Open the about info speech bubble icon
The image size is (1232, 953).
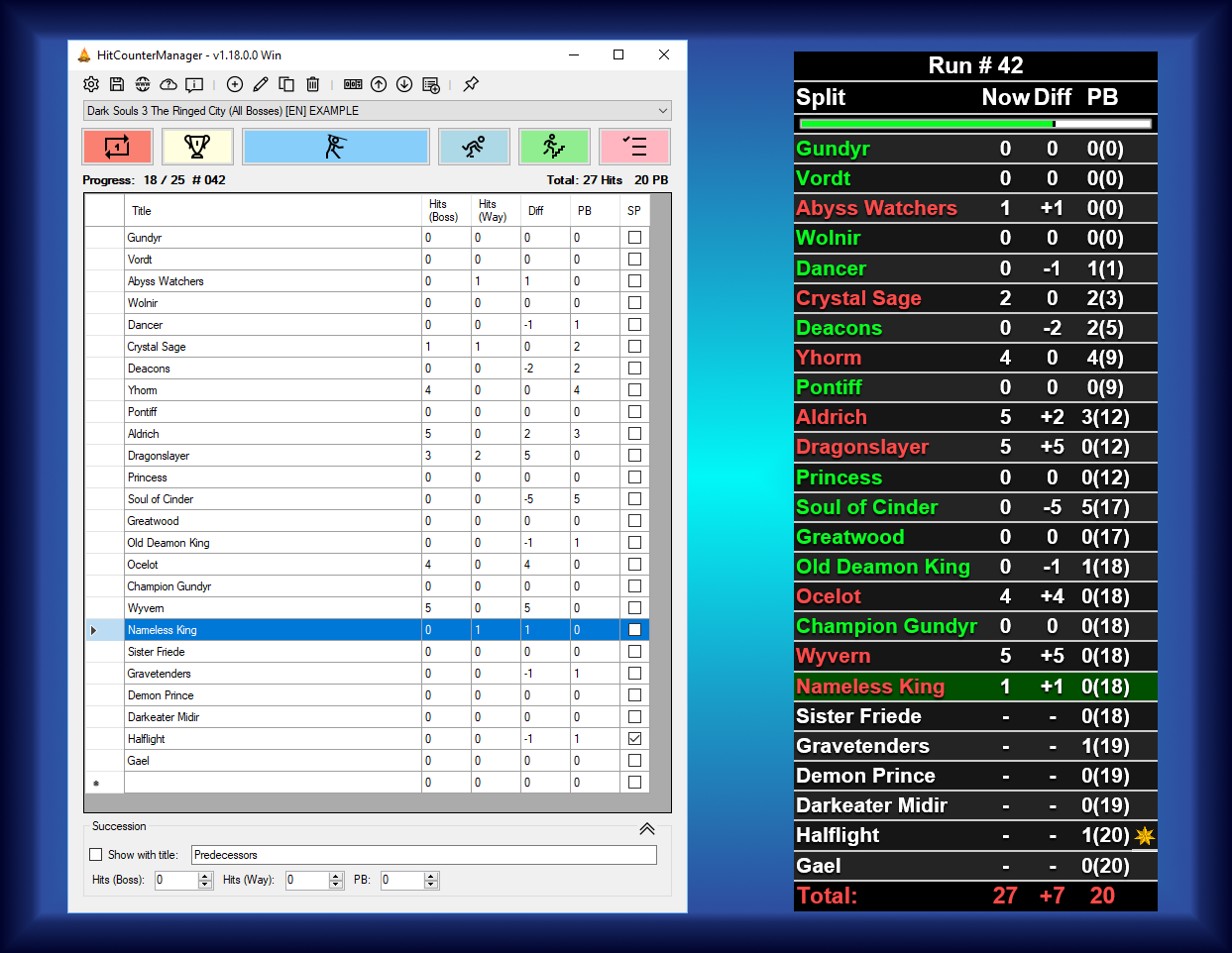coord(194,84)
